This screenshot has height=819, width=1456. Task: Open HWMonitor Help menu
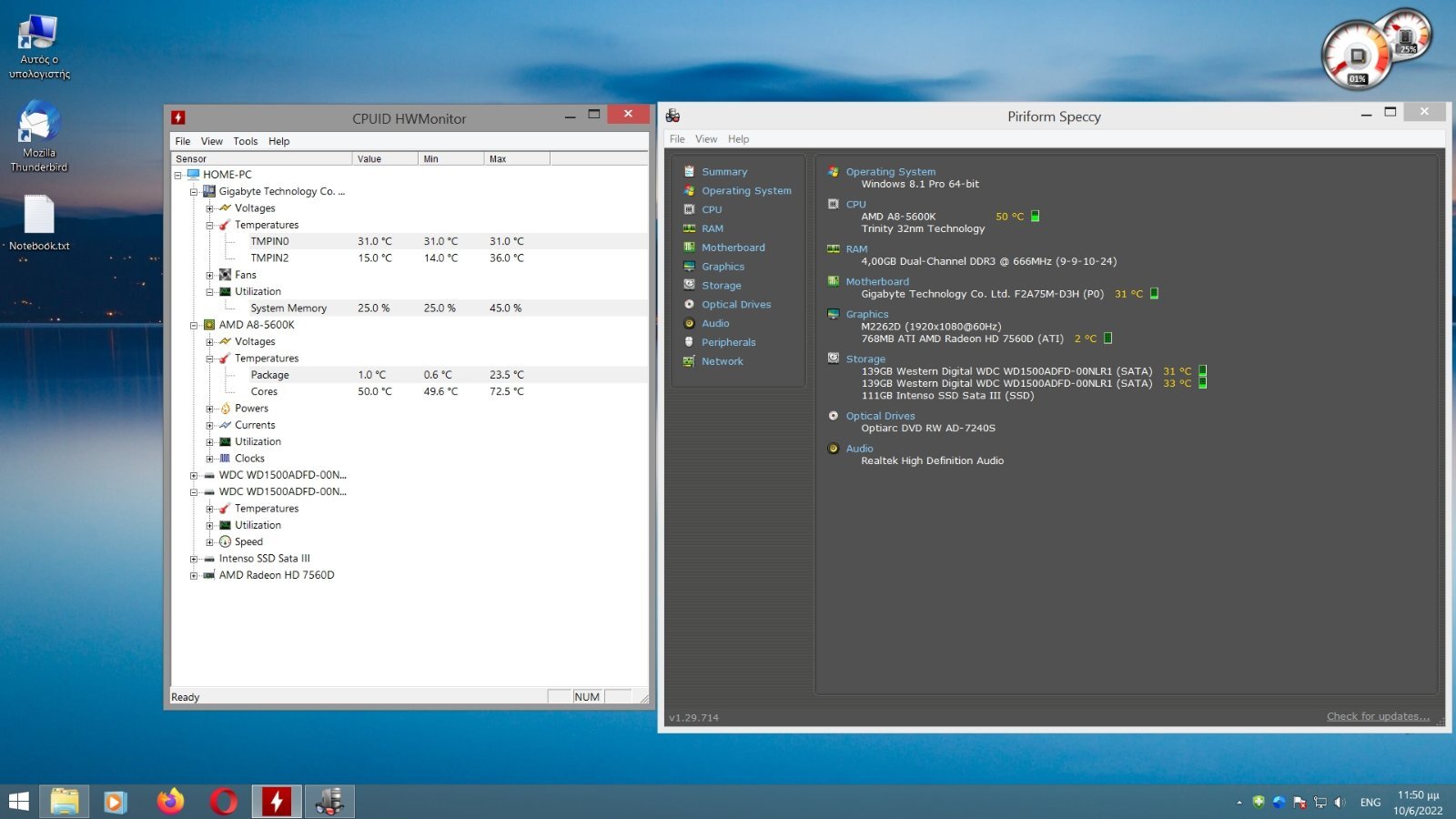pos(278,141)
